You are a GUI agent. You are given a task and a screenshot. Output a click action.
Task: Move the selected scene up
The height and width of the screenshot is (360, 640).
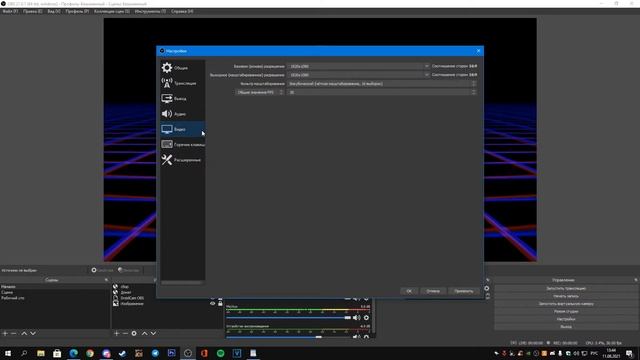[x=24, y=333]
